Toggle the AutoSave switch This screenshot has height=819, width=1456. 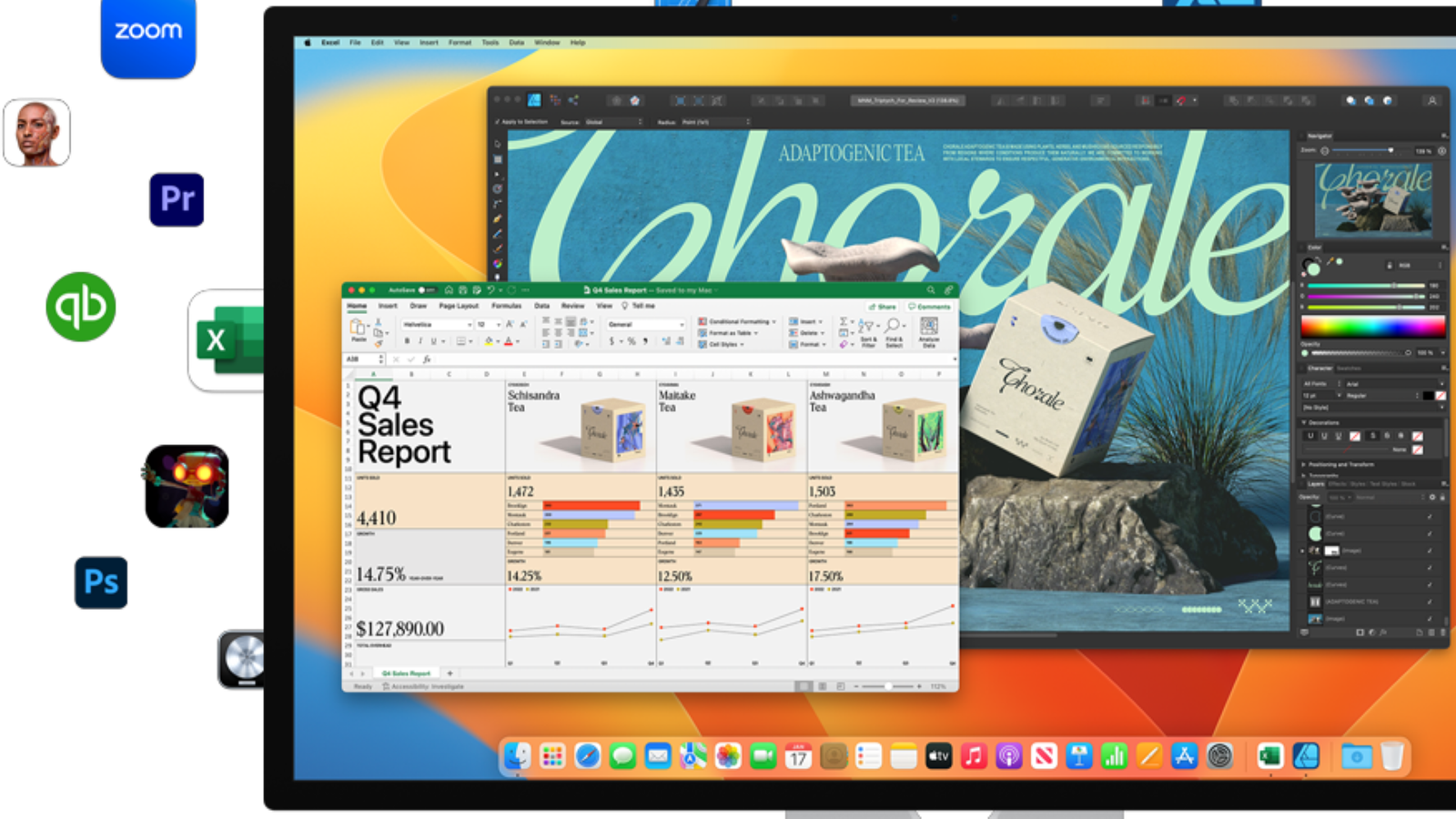pos(425,290)
